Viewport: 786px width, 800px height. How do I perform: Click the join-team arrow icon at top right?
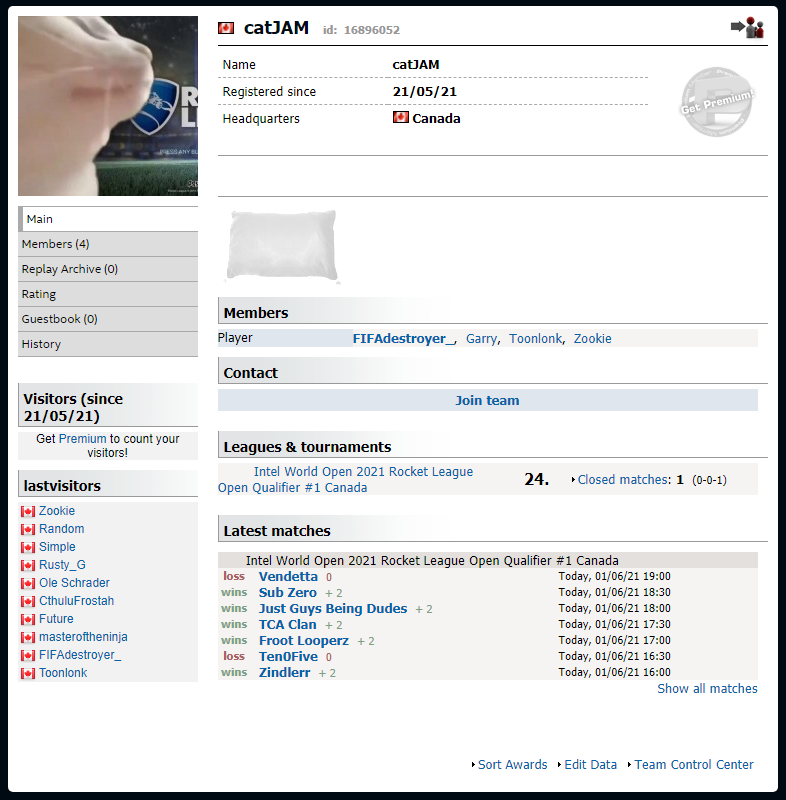pyautogui.click(x=747, y=27)
